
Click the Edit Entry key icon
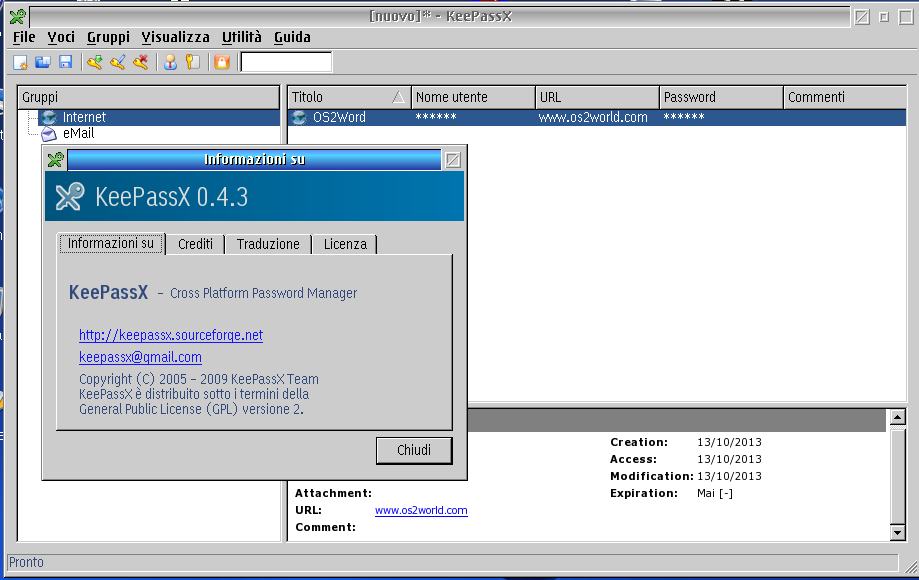pos(118,63)
